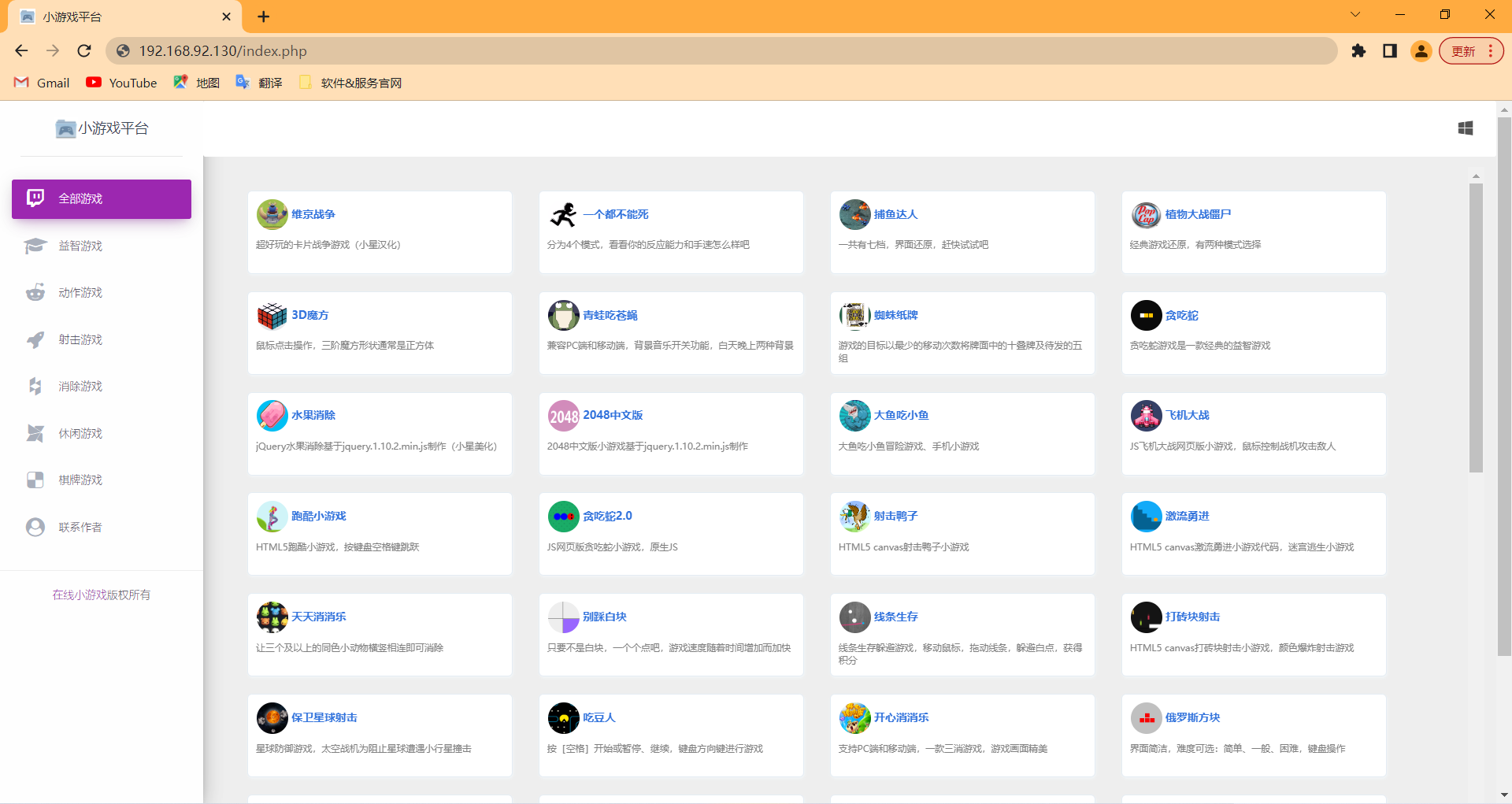Open the 维京战争 game icon
The height and width of the screenshot is (804, 1512).
pyautogui.click(x=272, y=214)
